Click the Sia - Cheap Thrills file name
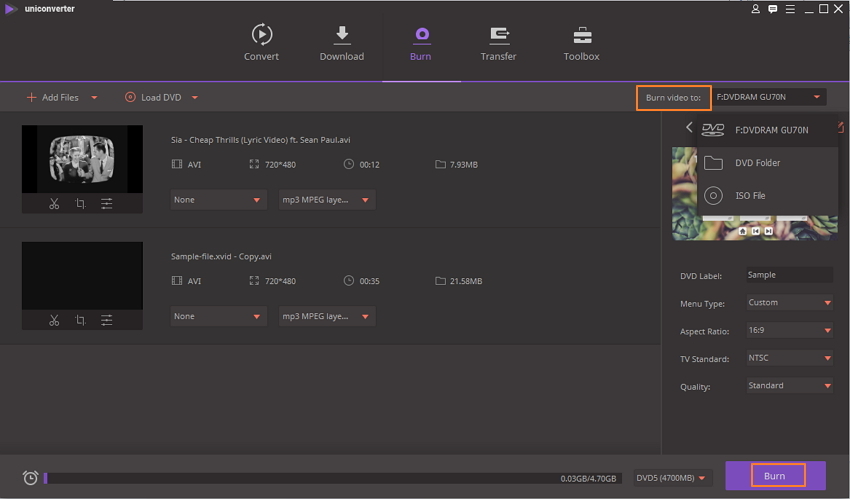 (261, 140)
